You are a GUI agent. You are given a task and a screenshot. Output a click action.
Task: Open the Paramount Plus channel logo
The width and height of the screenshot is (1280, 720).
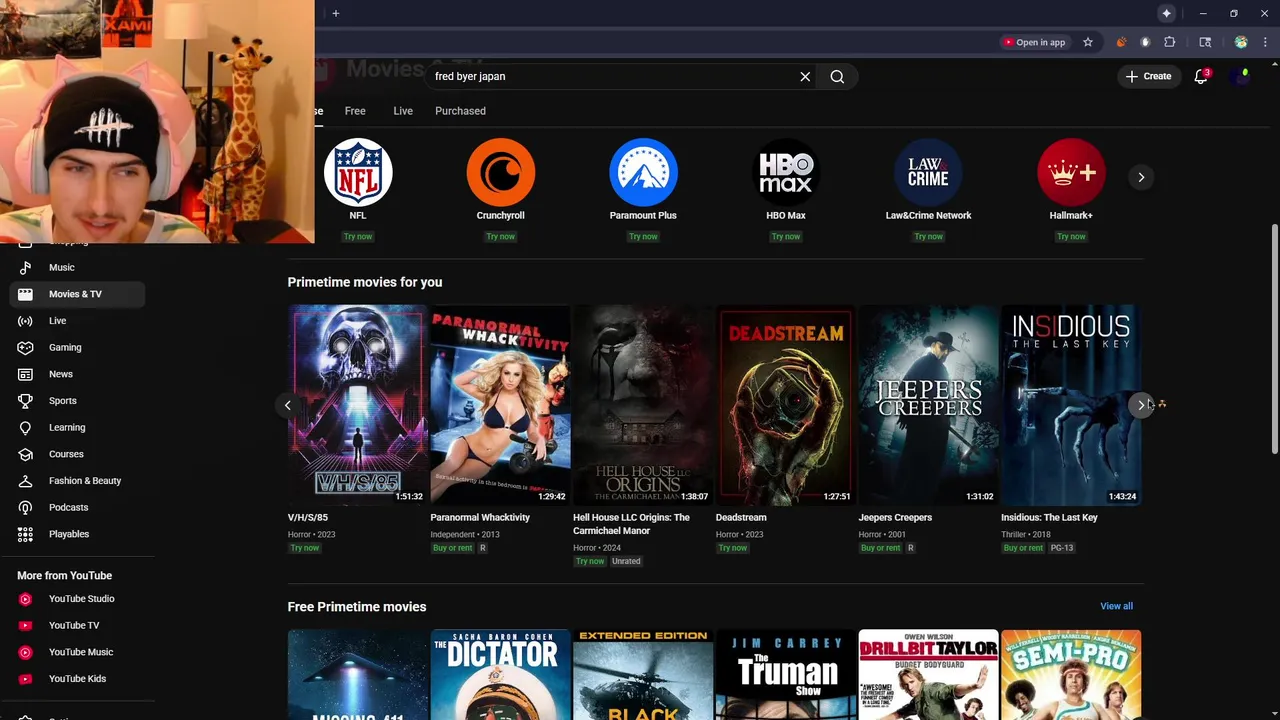643,173
